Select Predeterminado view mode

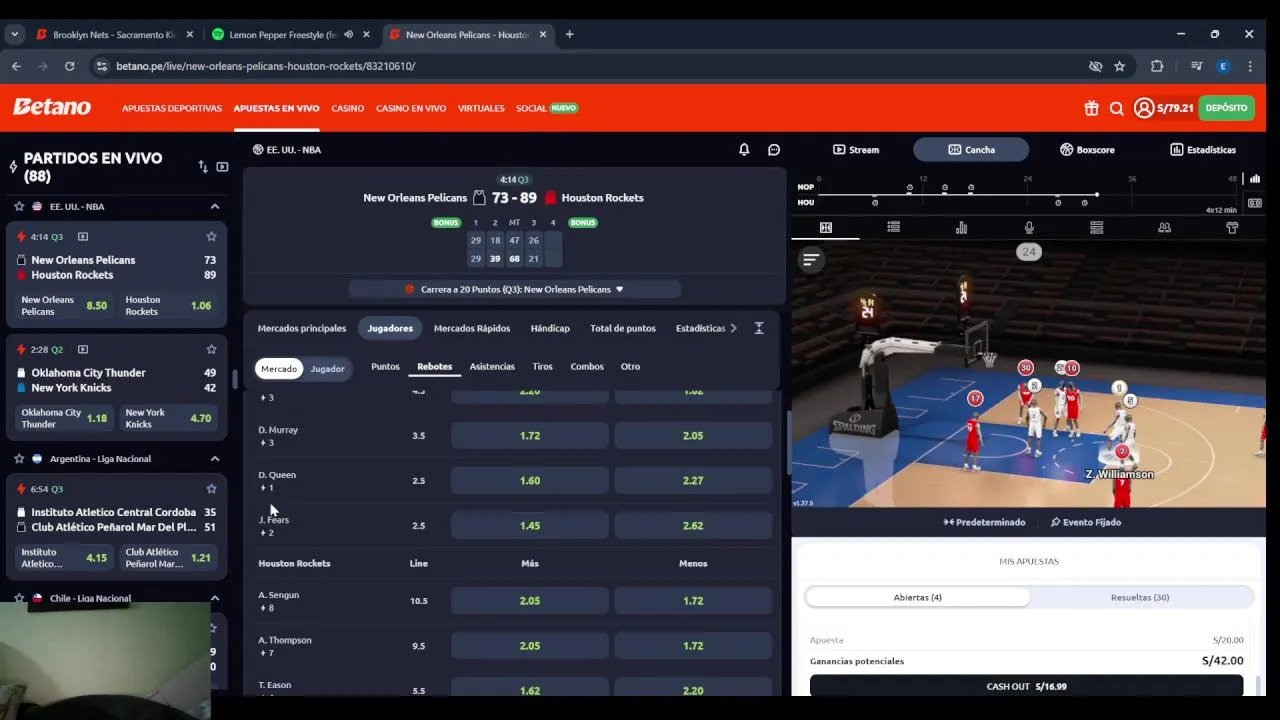tap(985, 522)
